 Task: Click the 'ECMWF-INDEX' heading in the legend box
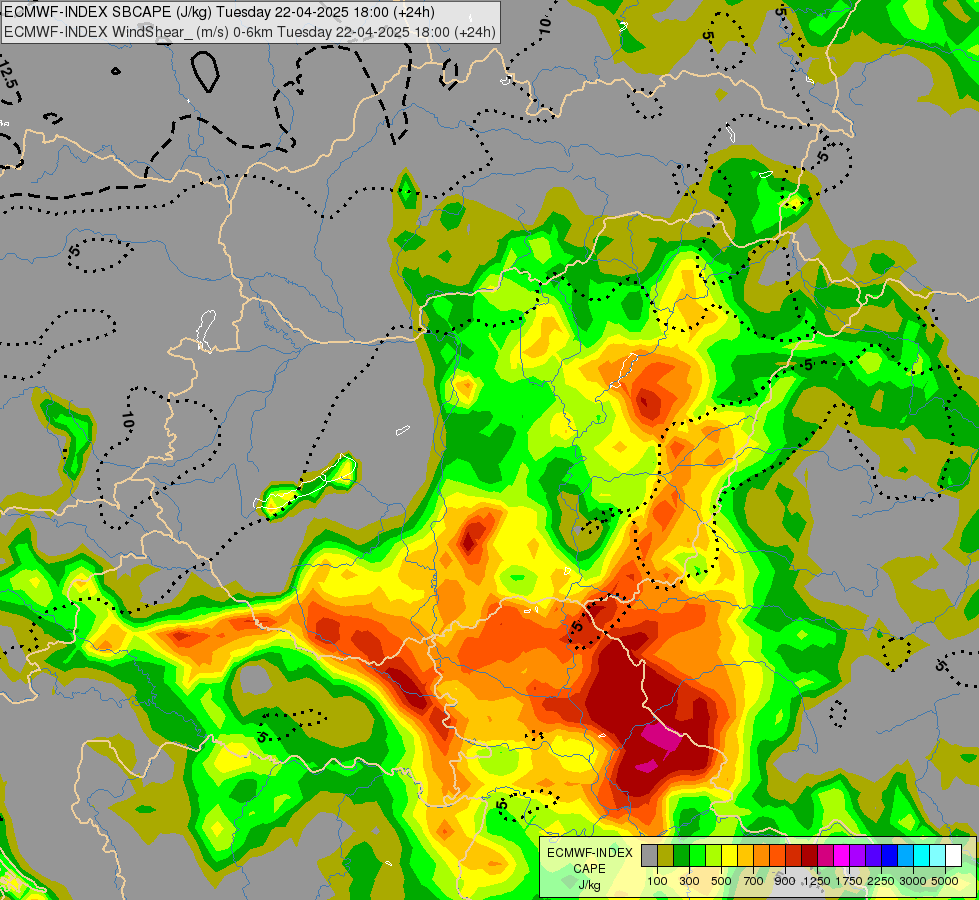pyautogui.click(x=589, y=853)
